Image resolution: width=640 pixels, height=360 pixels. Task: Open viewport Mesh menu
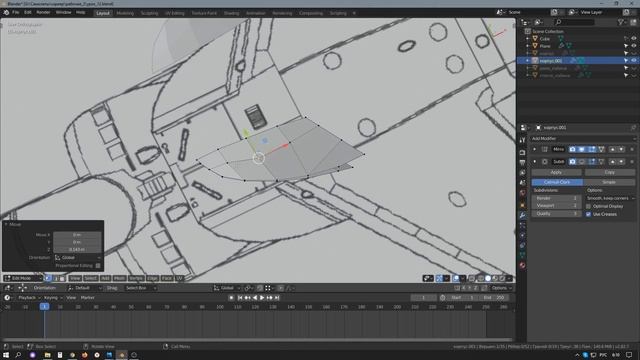[120, 278]
